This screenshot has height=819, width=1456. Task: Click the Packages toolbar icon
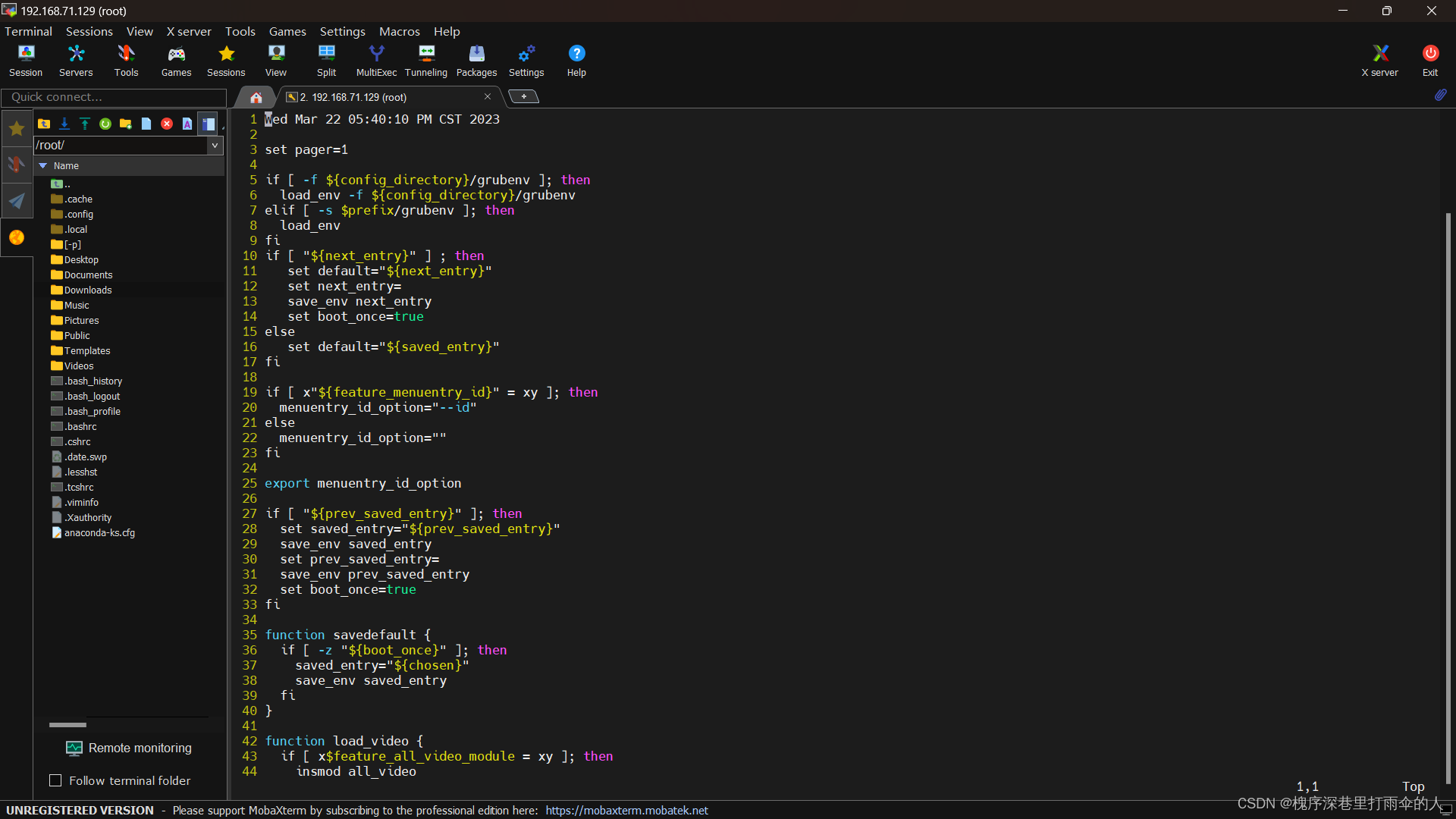click(476, 60)
